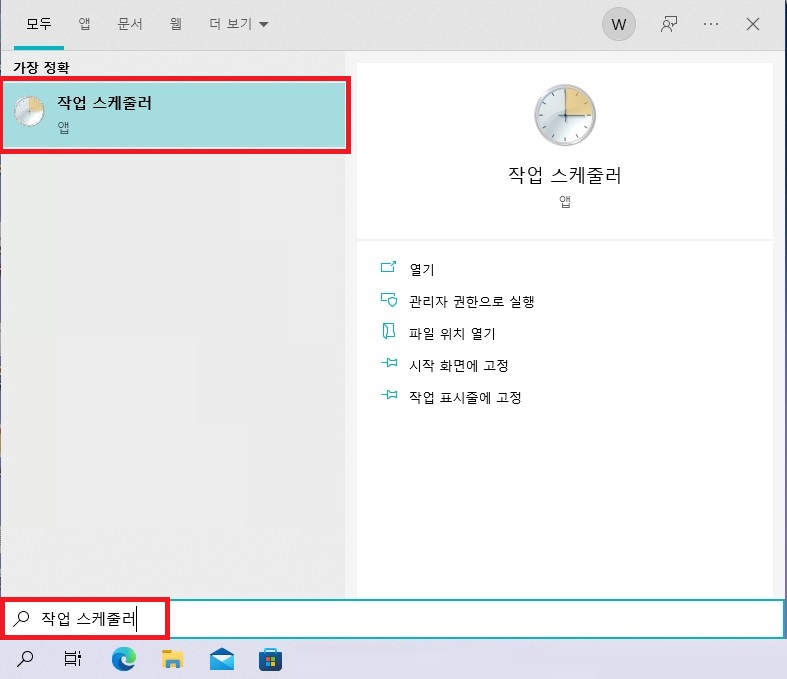Click the pin icon beside 시작 화면에 고정

pos(389,362)
